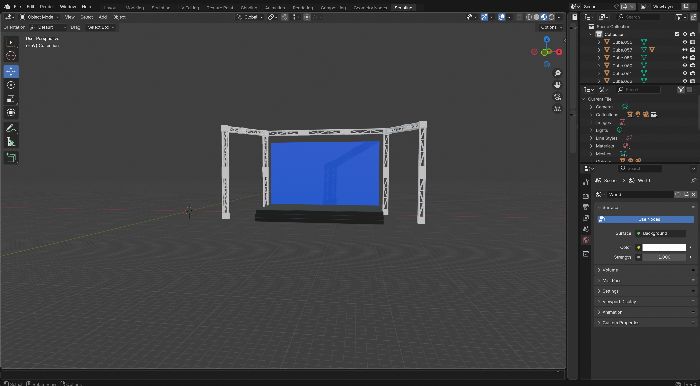Viewport: 700px width, 386px height.
Task: Toggle camera view with the camera icon
Action: click(x=557, y=97)
